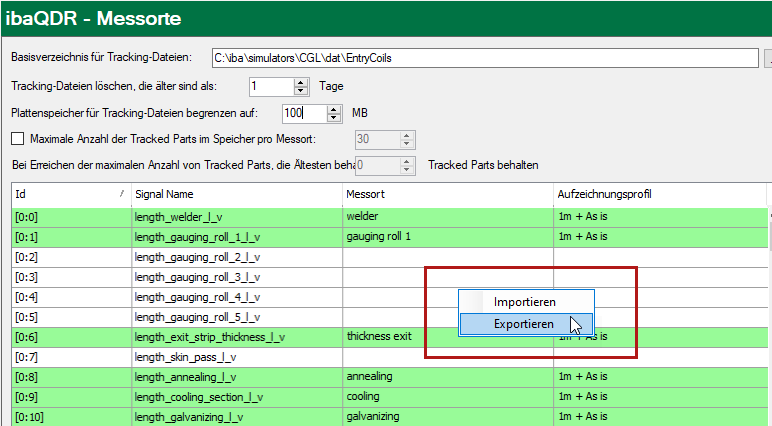Click the profile cell of the galvanizing row
This screenshot has width=772, height=426.
tap(660, 417)
